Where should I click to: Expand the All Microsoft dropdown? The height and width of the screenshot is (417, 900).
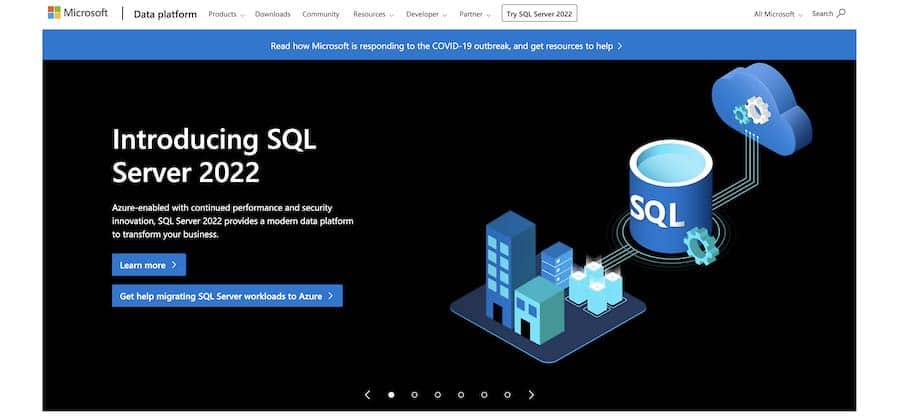pyautogui.click(x=778, y=14)
